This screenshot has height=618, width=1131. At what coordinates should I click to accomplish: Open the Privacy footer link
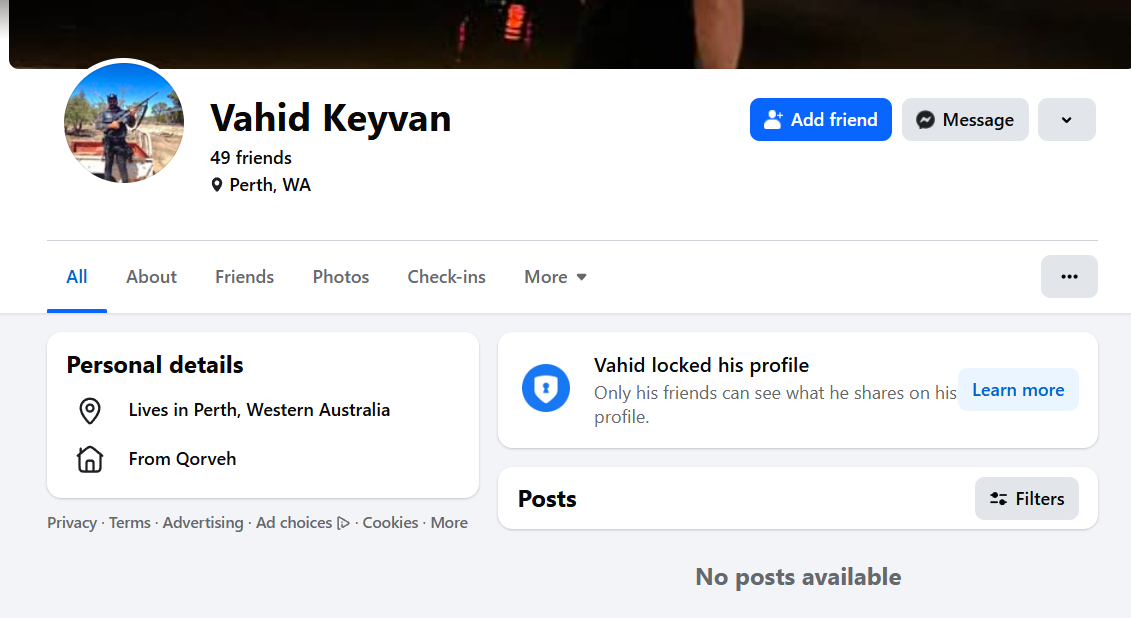click(72, 523)
